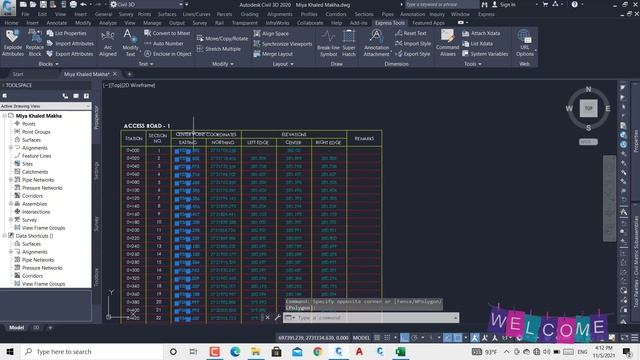Click the Break-line Symbol tool
The width and height of the screenshot is (640, 360).
328,43
